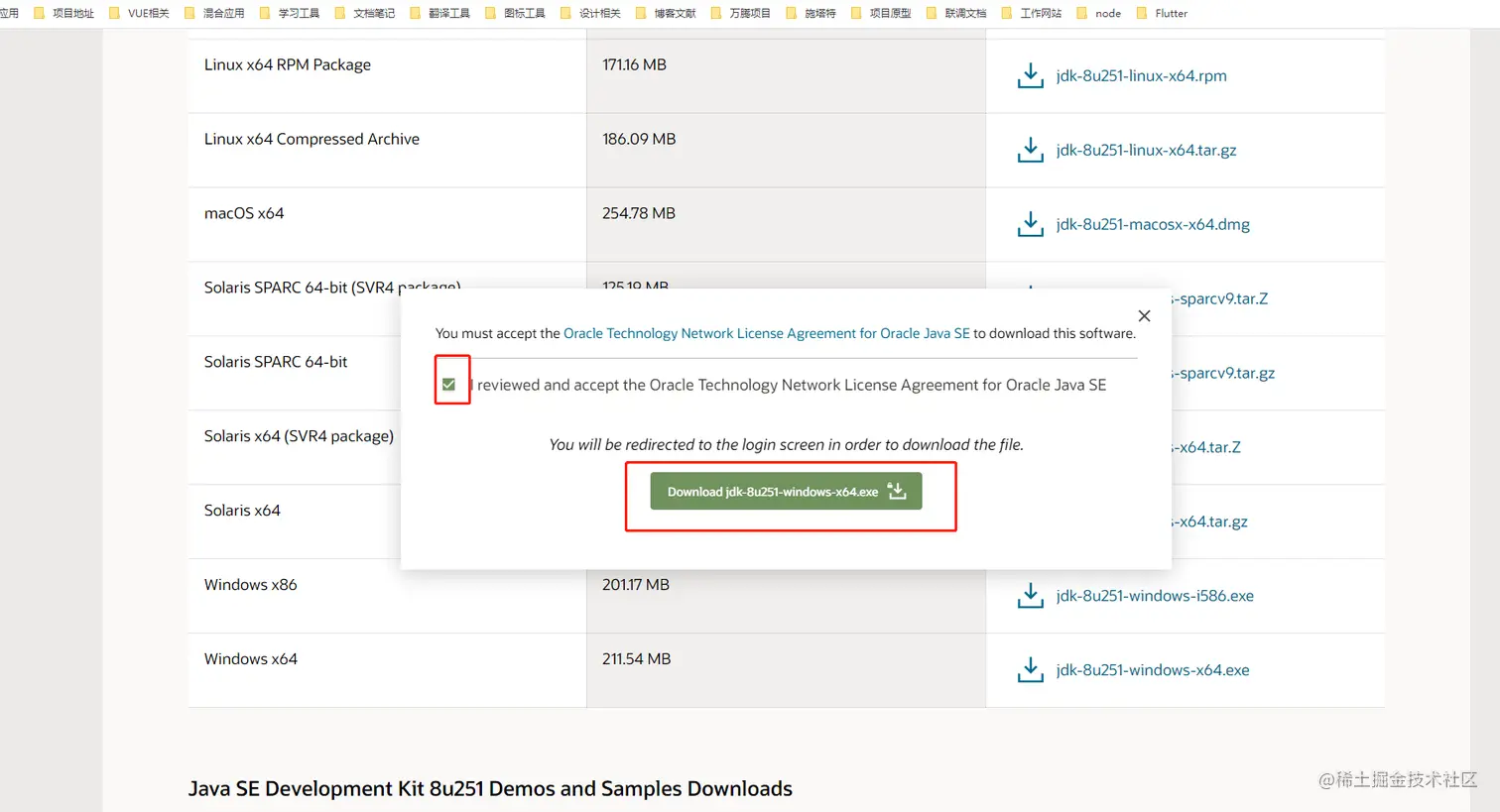This screenshot has width=1500, height=812.
Task: Click the download icon beside jdk-8u251-linux-x64.tar.gz
Action: (1031, 151)
